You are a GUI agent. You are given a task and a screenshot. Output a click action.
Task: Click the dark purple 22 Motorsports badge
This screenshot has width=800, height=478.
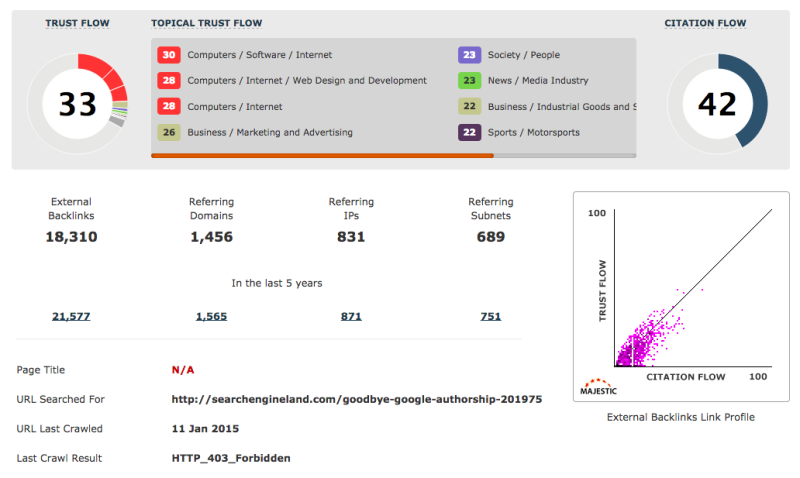[469, 132]
